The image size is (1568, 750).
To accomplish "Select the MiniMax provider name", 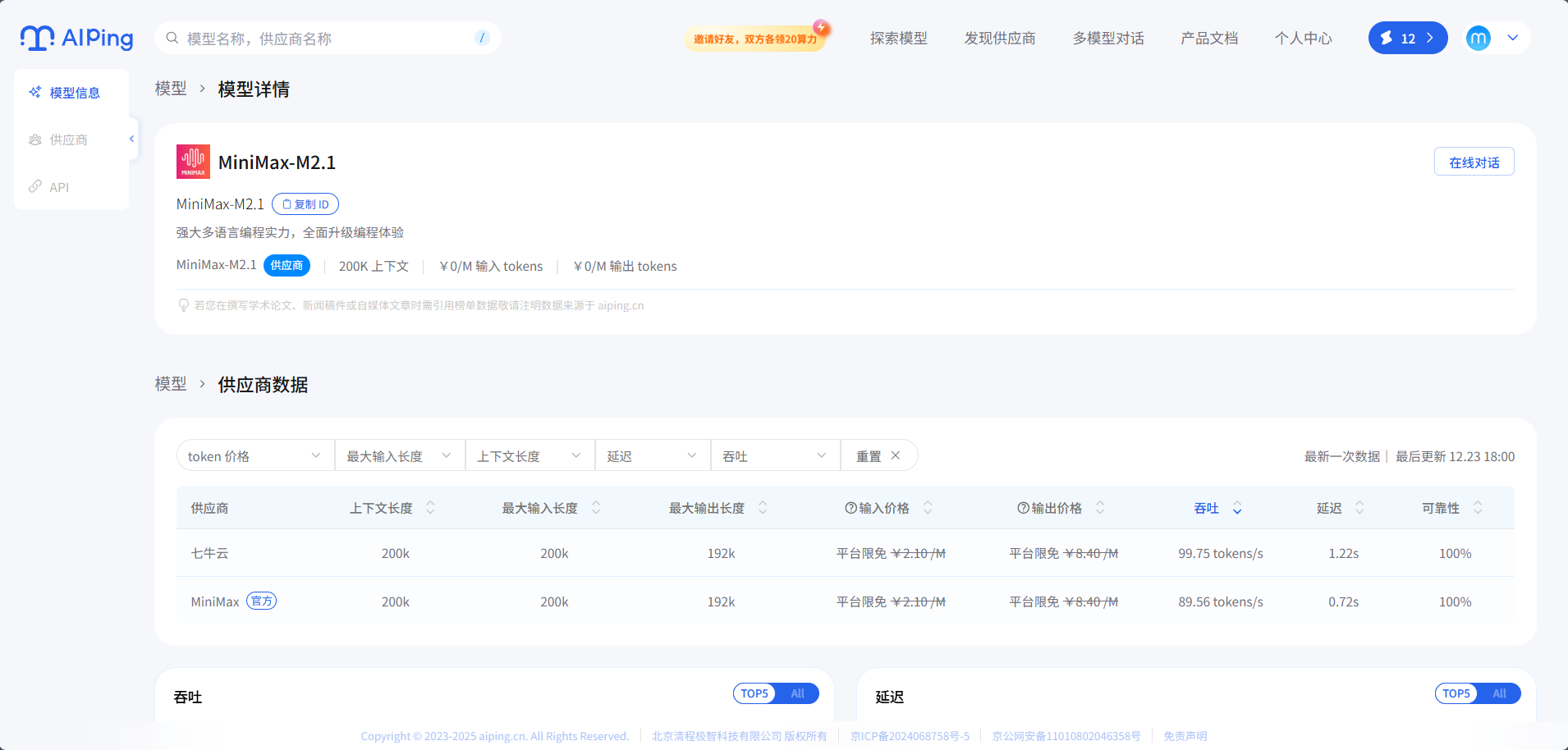I will 215,601.
